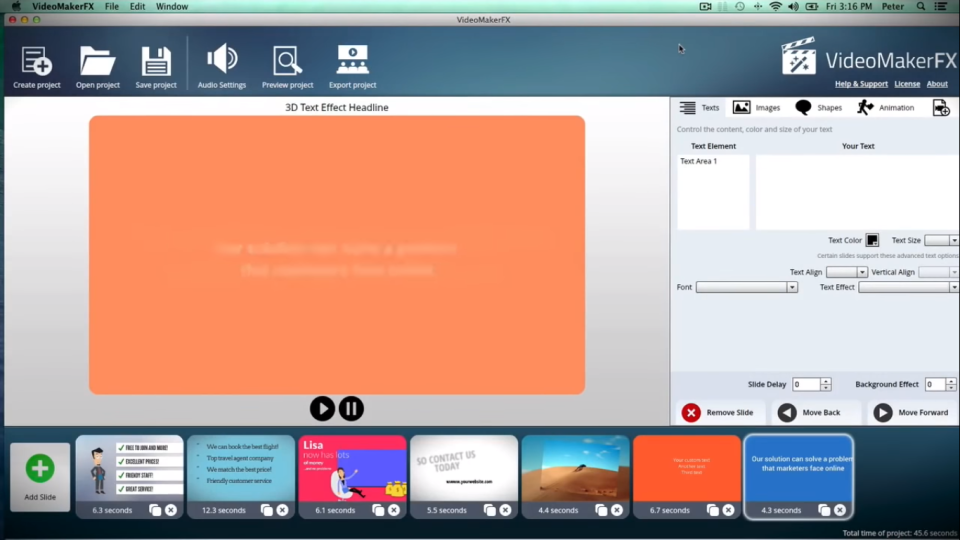Open macOS Spotlight search icon

pos(920,6)
